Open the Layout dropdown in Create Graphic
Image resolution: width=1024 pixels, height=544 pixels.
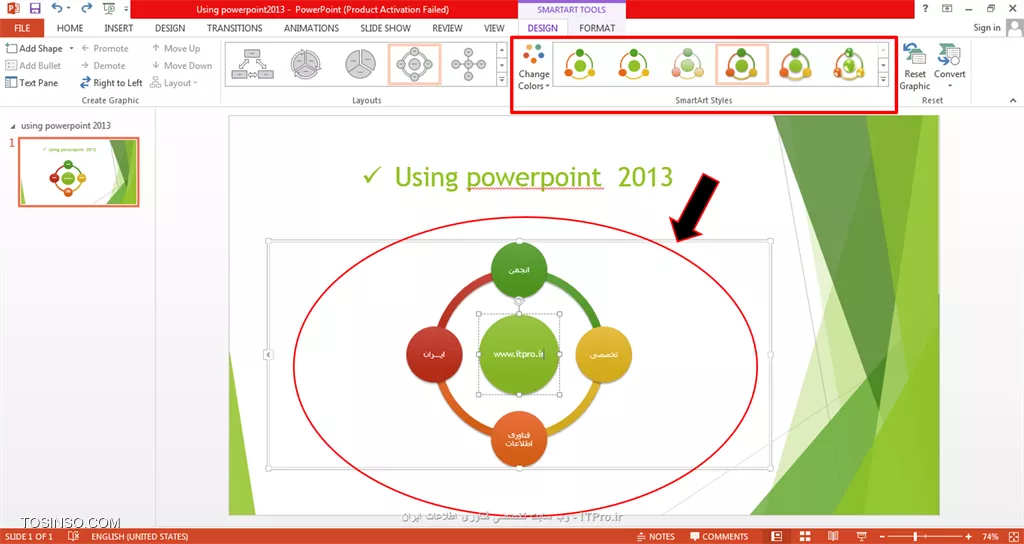[x=174, y=83]
